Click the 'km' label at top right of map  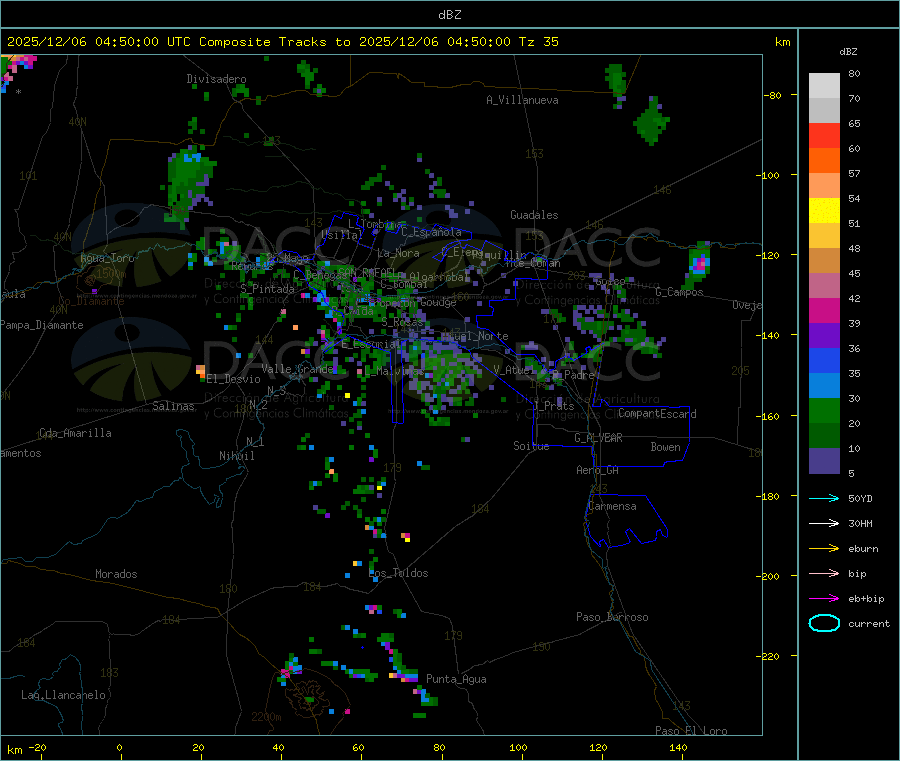point(782,42)
